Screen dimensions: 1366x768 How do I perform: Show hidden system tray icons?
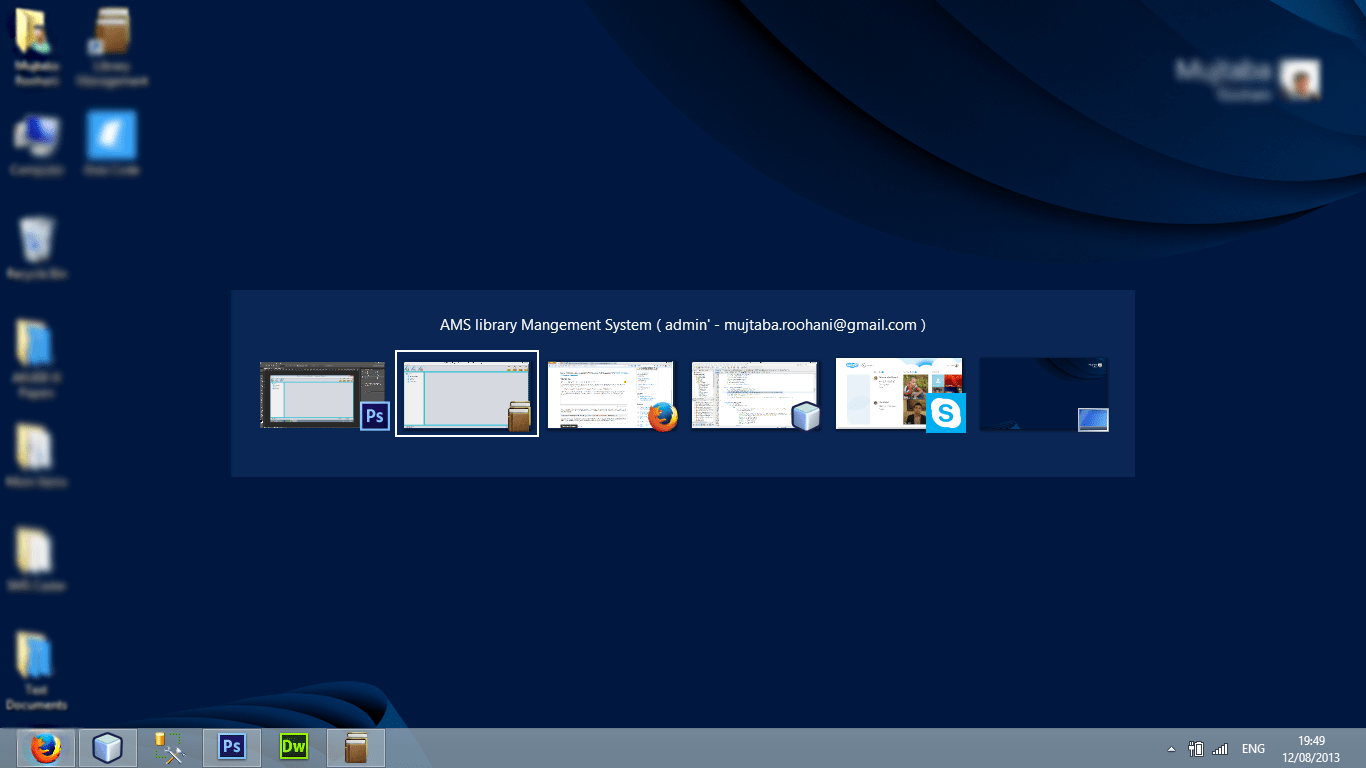click(x=1171, y=749)
